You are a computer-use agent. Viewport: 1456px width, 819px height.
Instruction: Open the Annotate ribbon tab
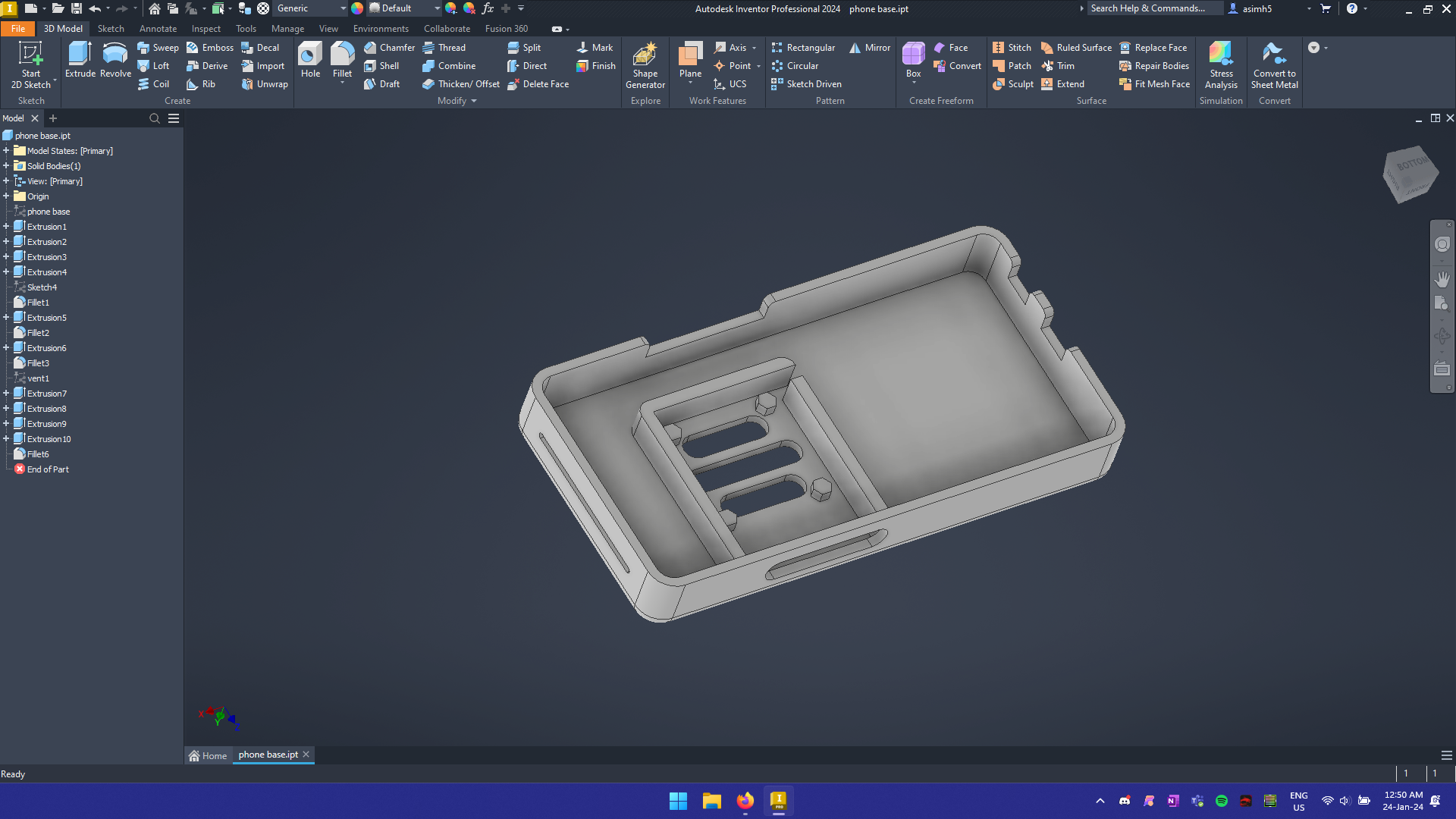(158, 29)
